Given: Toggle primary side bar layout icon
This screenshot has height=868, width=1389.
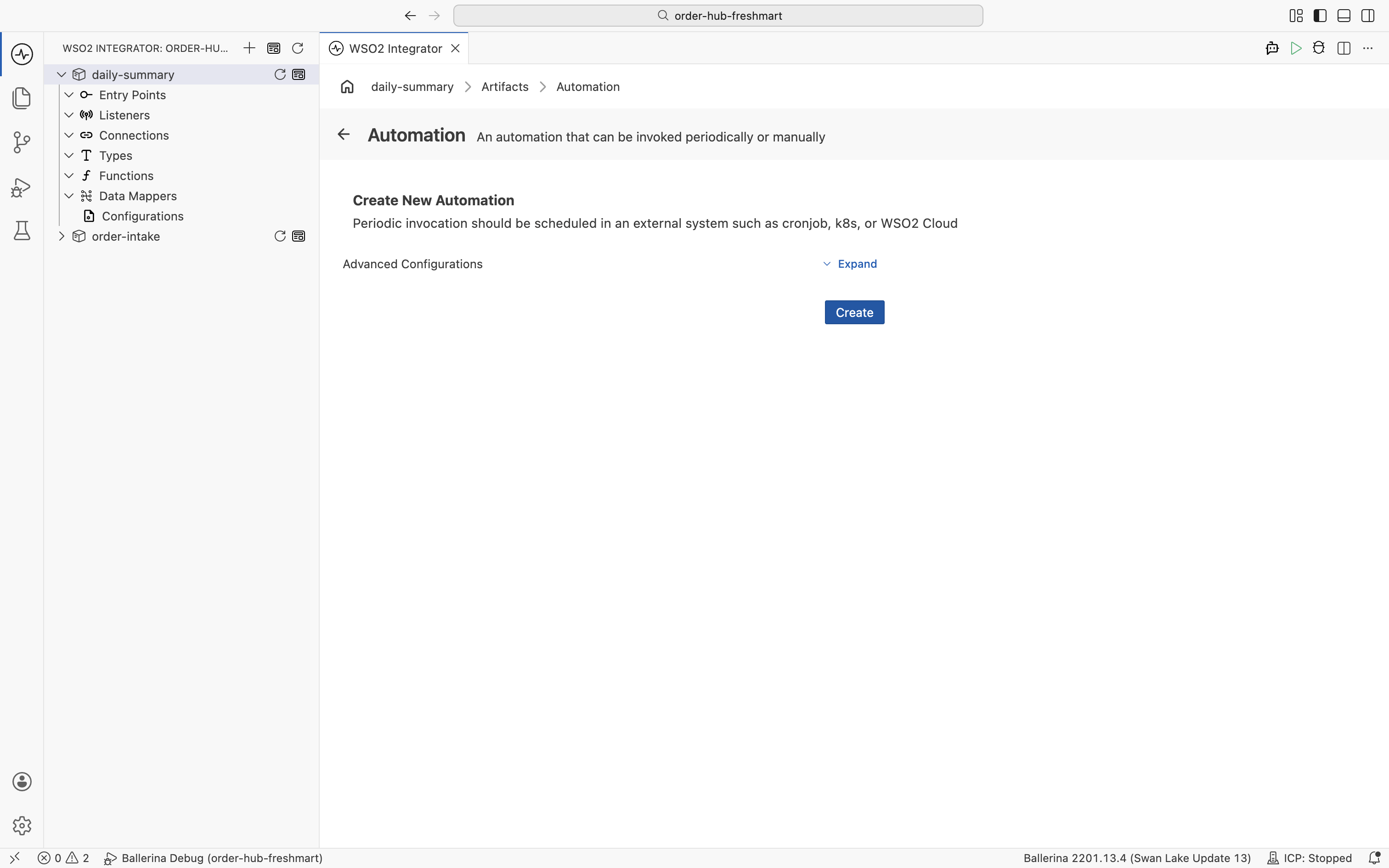Looking at the screenshot, I should tap(1320, 16).
